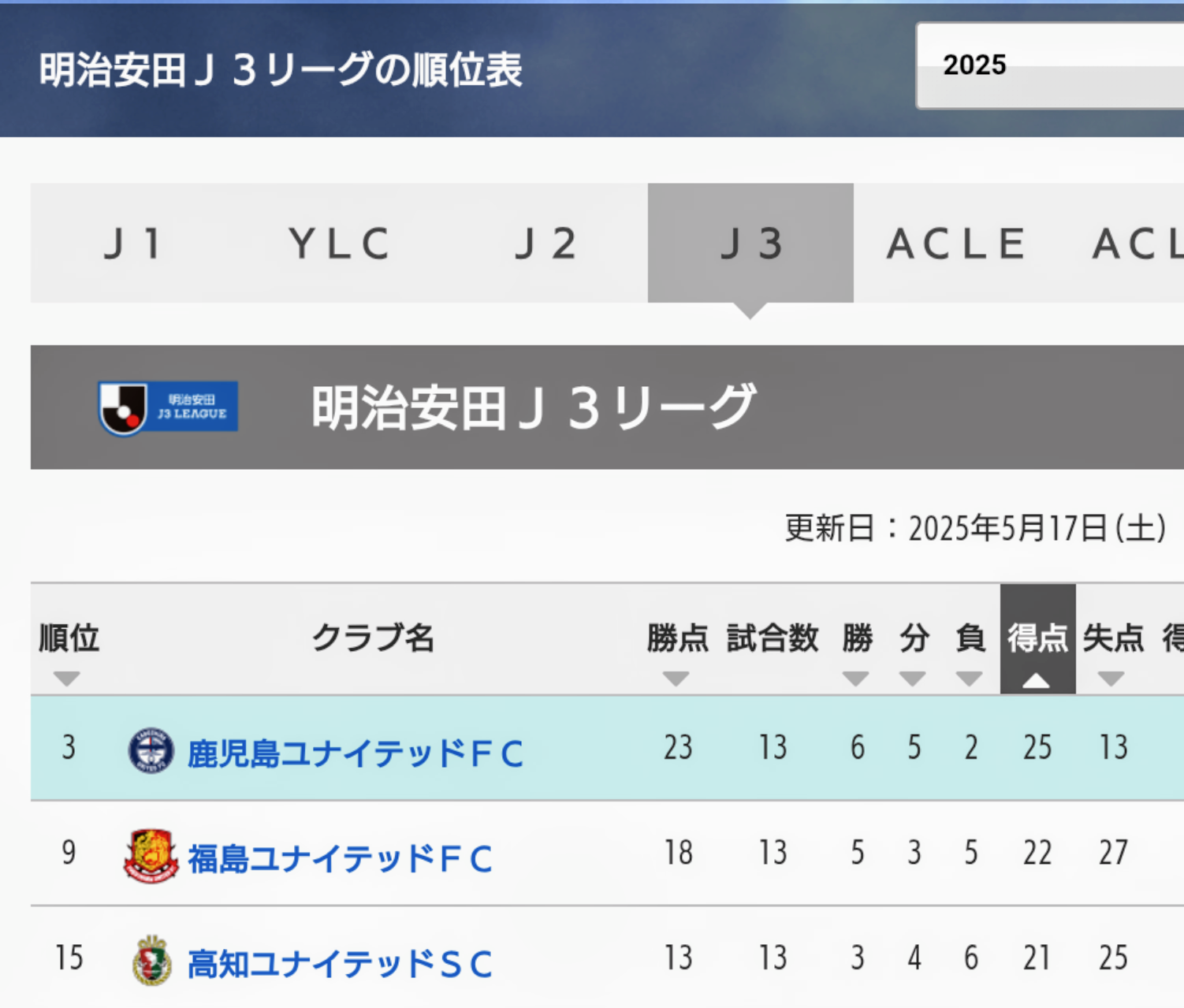Sort by 失点 column arrow
Image resolution: width=1184 pixels, height=1008 pixels.
tap(1111, 679)
